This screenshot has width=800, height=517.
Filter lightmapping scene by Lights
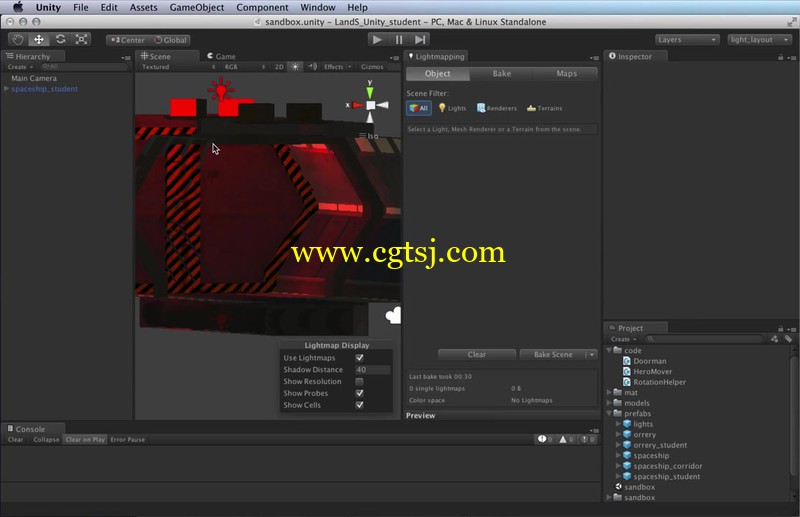(x=453, y=108)
